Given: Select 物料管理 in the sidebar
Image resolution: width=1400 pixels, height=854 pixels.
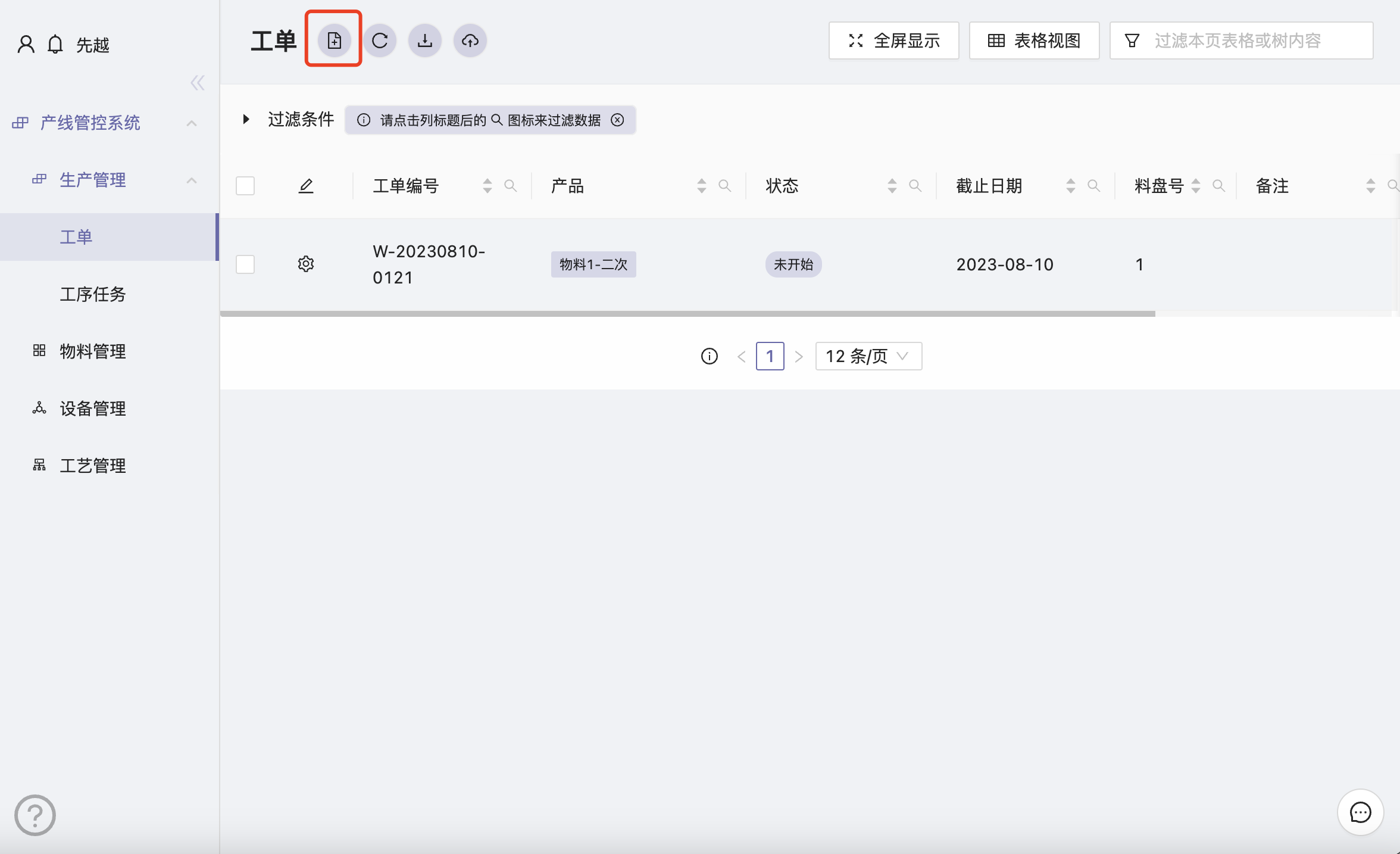Looking at the screenshot, I should (93, 351).
